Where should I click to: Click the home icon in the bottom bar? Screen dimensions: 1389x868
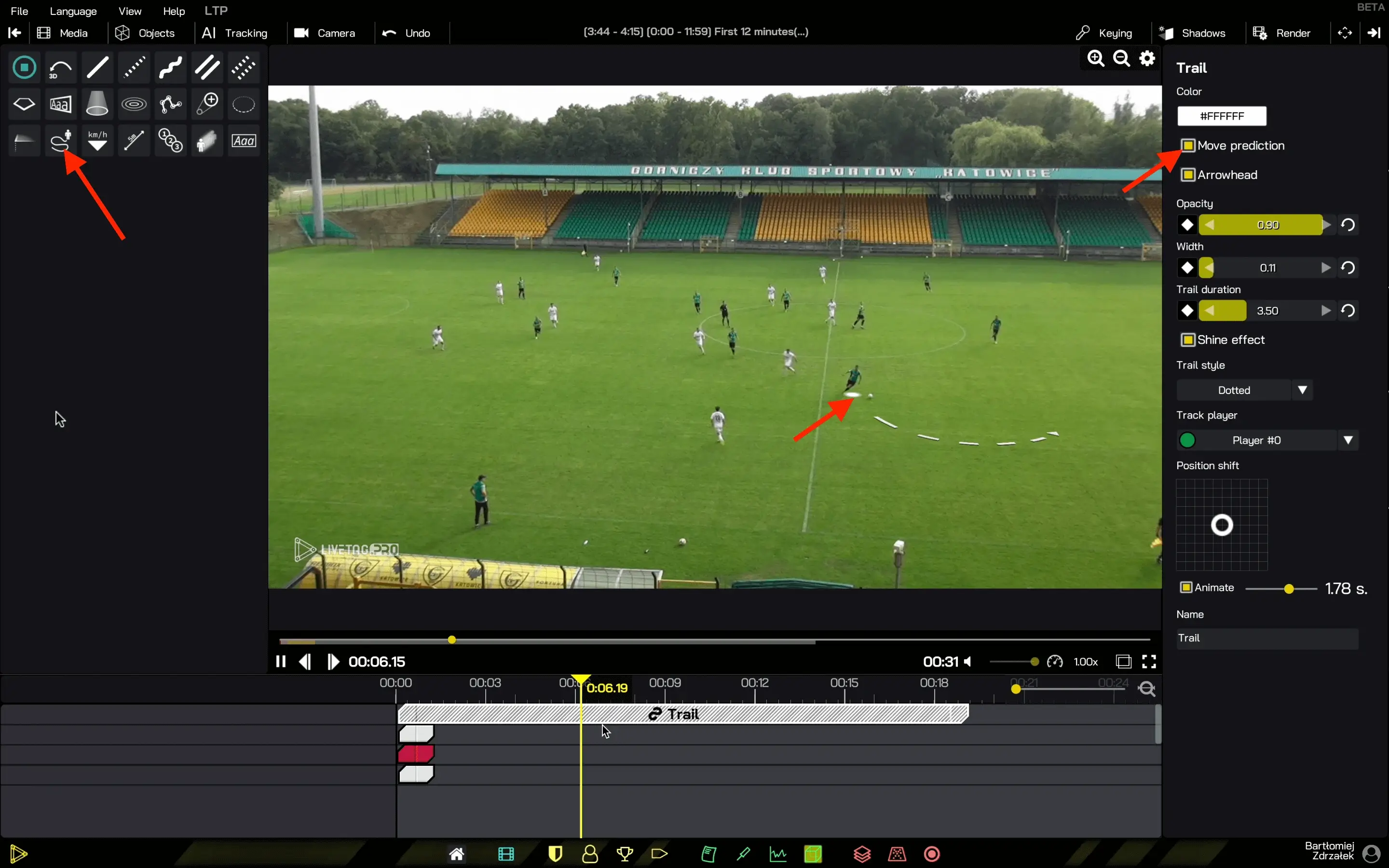[456, 854]
